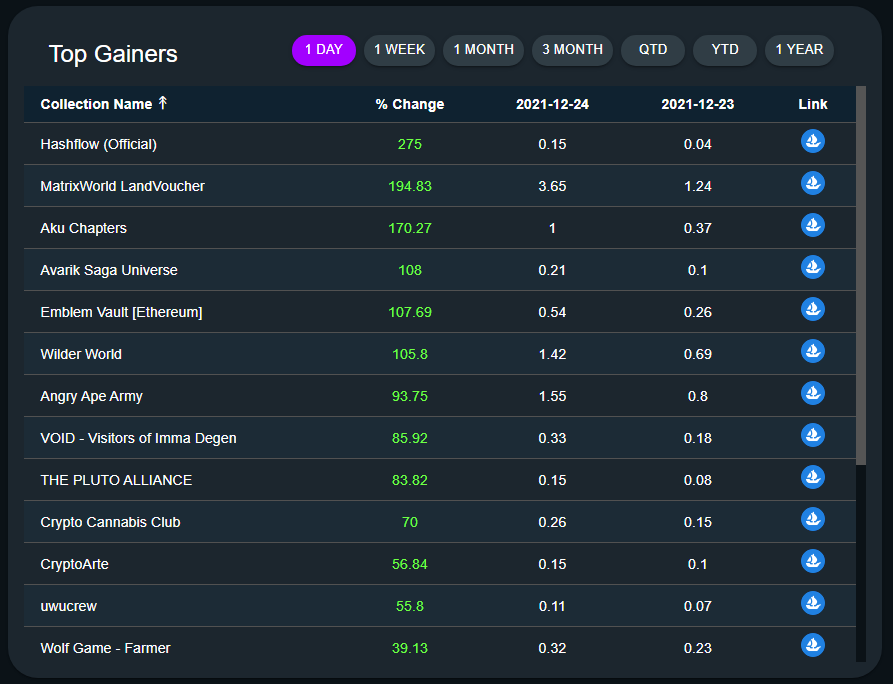Viewport: 893px width, 684px height.
Task: Click Wolf Game's 0.23 previous-day value
Action: coord(698,648)
